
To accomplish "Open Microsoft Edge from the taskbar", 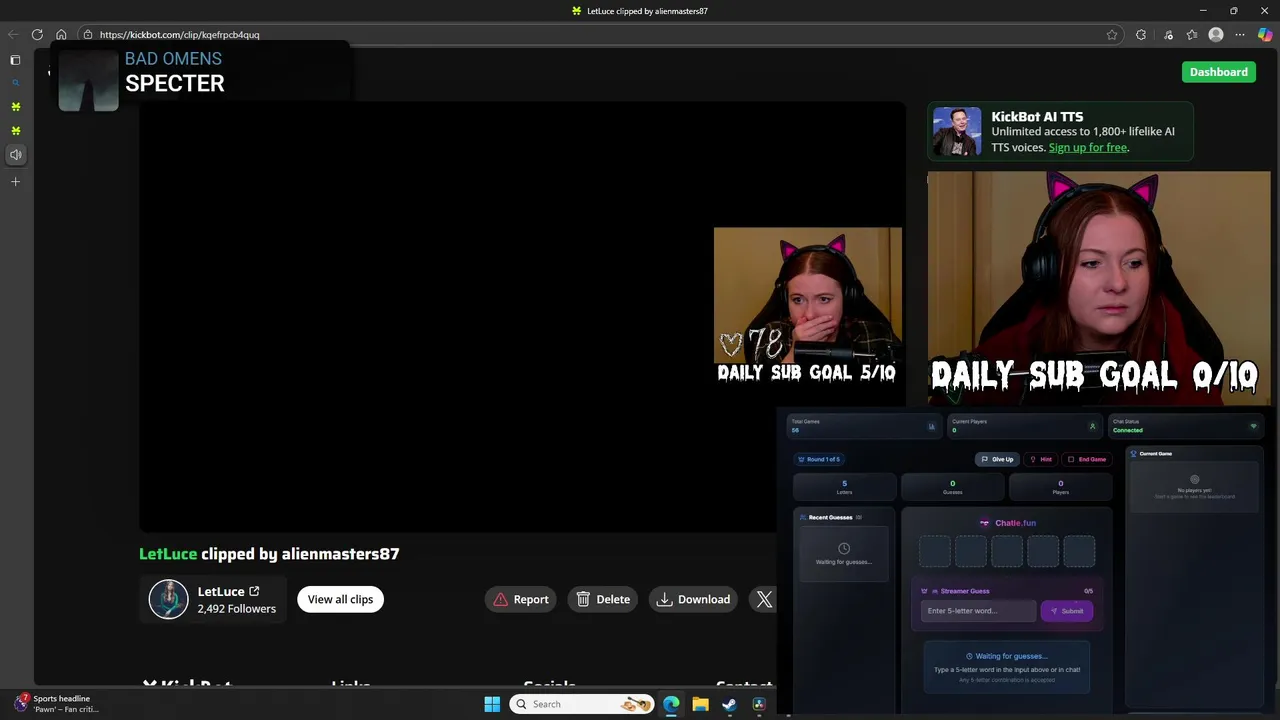I will [671, 704].
